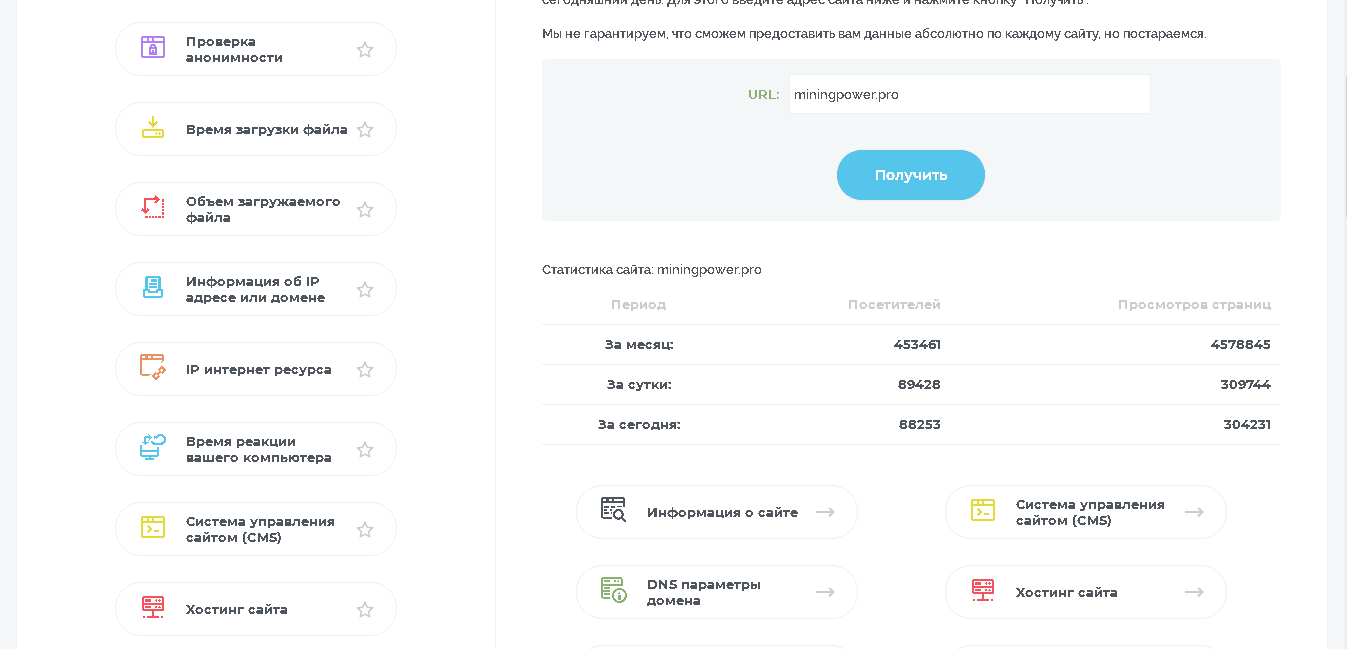Expand the Информация о сайте card arrow
Image resolution: width=1347 pixels, height=649 pixels.
(x=826, y=511)
